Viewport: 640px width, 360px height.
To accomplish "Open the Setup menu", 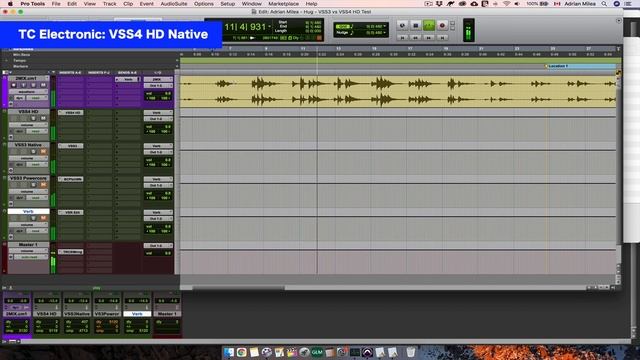I will coord(228,4).
